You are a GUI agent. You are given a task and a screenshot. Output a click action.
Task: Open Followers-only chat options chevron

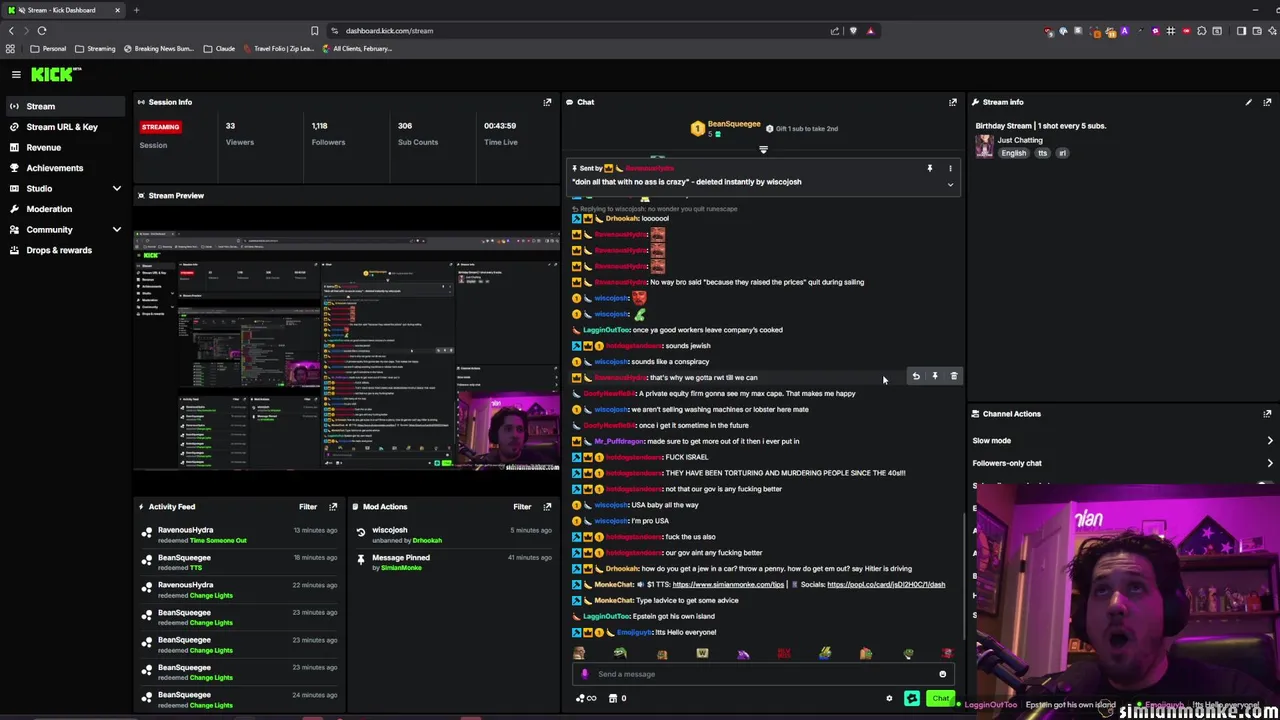(x=1270, y=463)
